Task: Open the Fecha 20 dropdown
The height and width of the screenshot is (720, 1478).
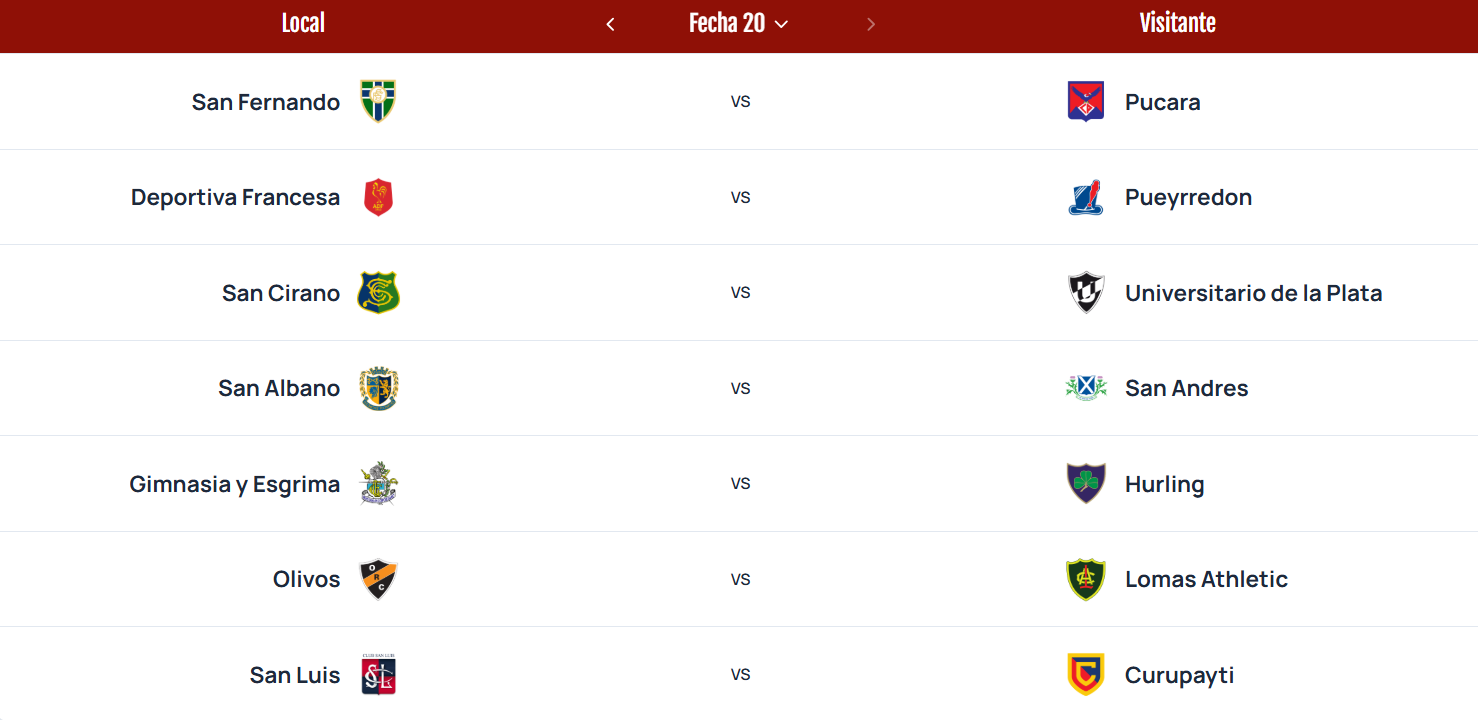Action: pos(738,24)
